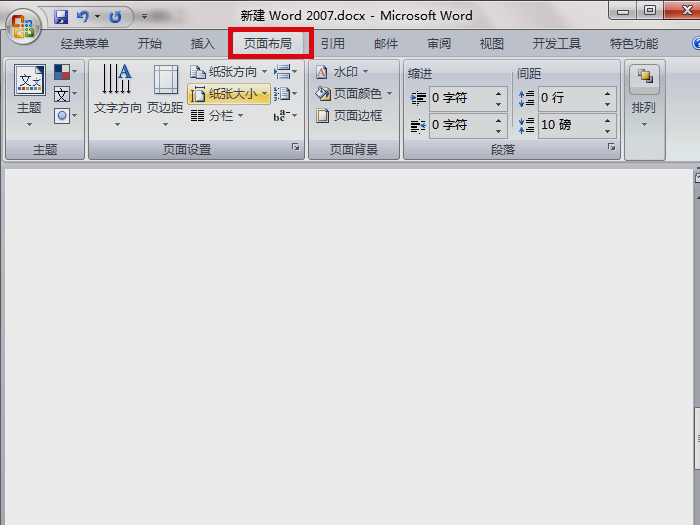
Task: Open the 开发工具 tab
Action: (557, 44)
